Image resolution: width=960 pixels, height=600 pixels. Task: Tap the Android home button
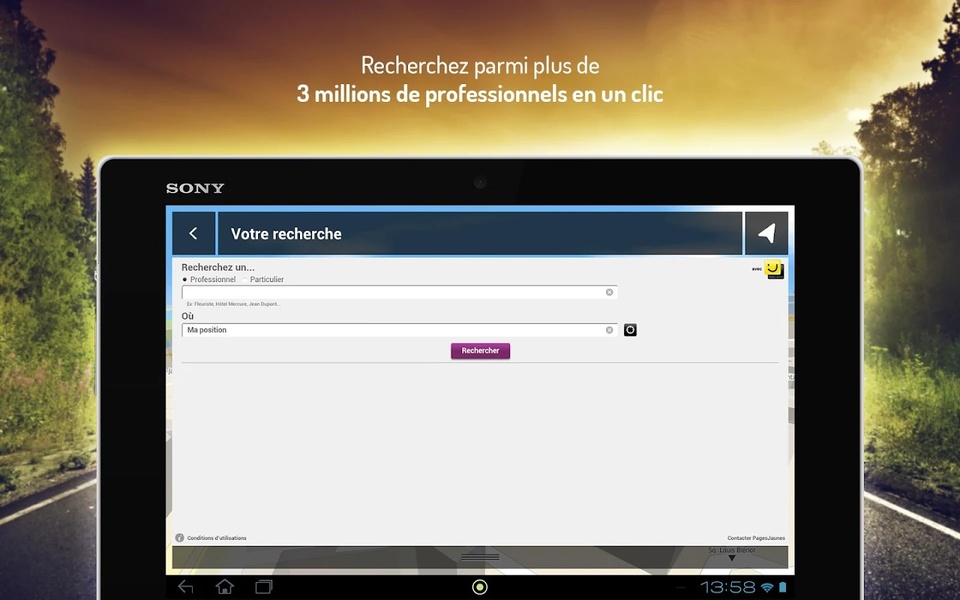tap(225, 587)
